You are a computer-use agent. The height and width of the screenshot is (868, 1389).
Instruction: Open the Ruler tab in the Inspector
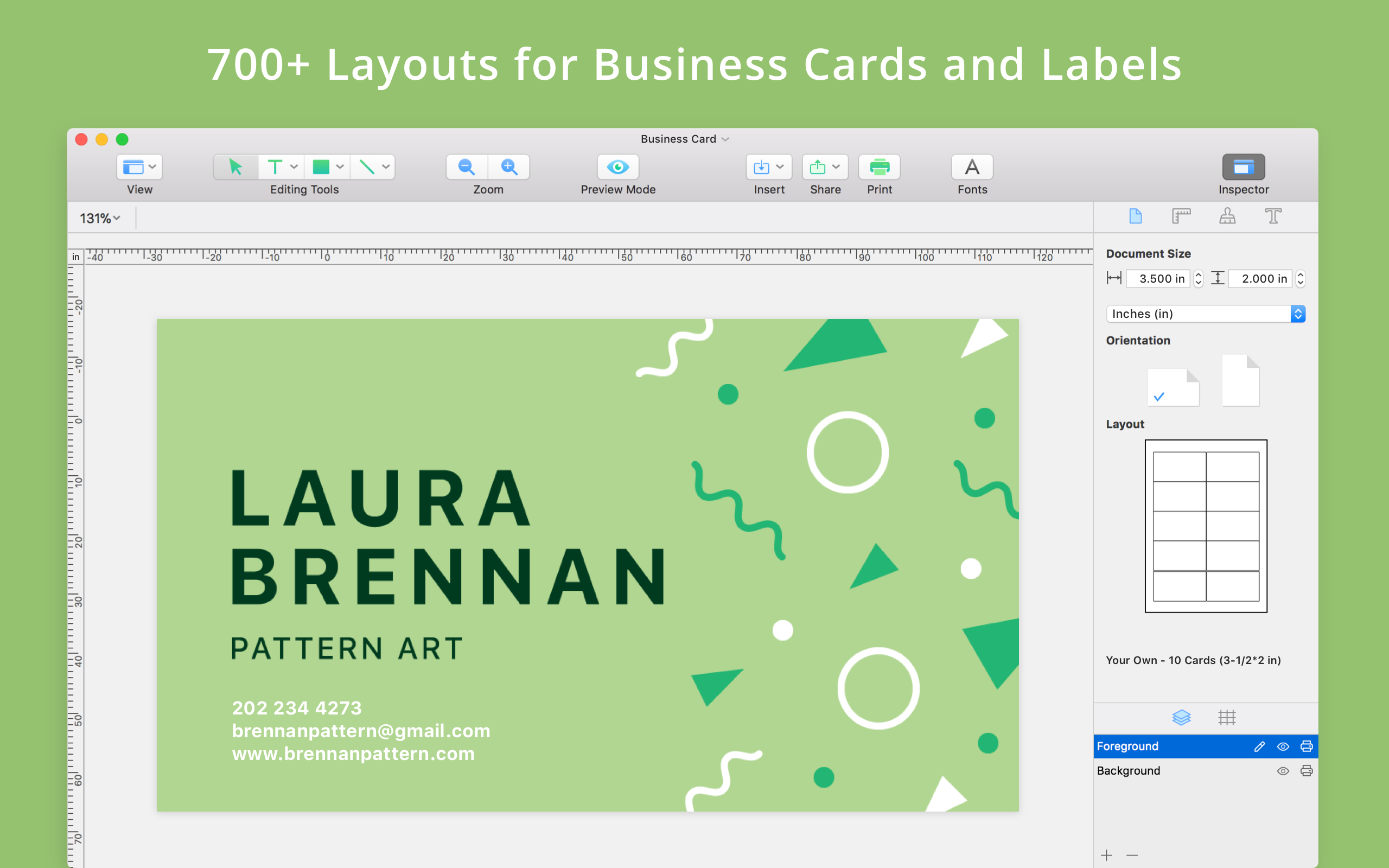coord(1182,216)
